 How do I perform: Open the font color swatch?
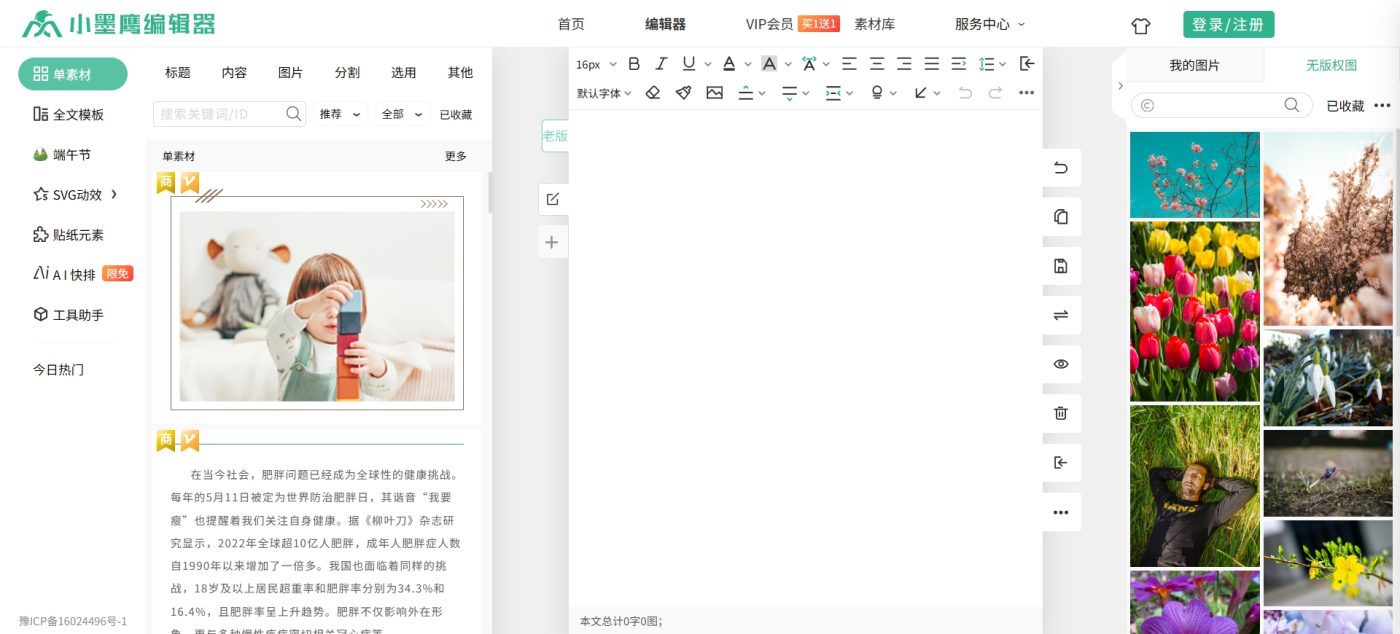click(729, 63)
